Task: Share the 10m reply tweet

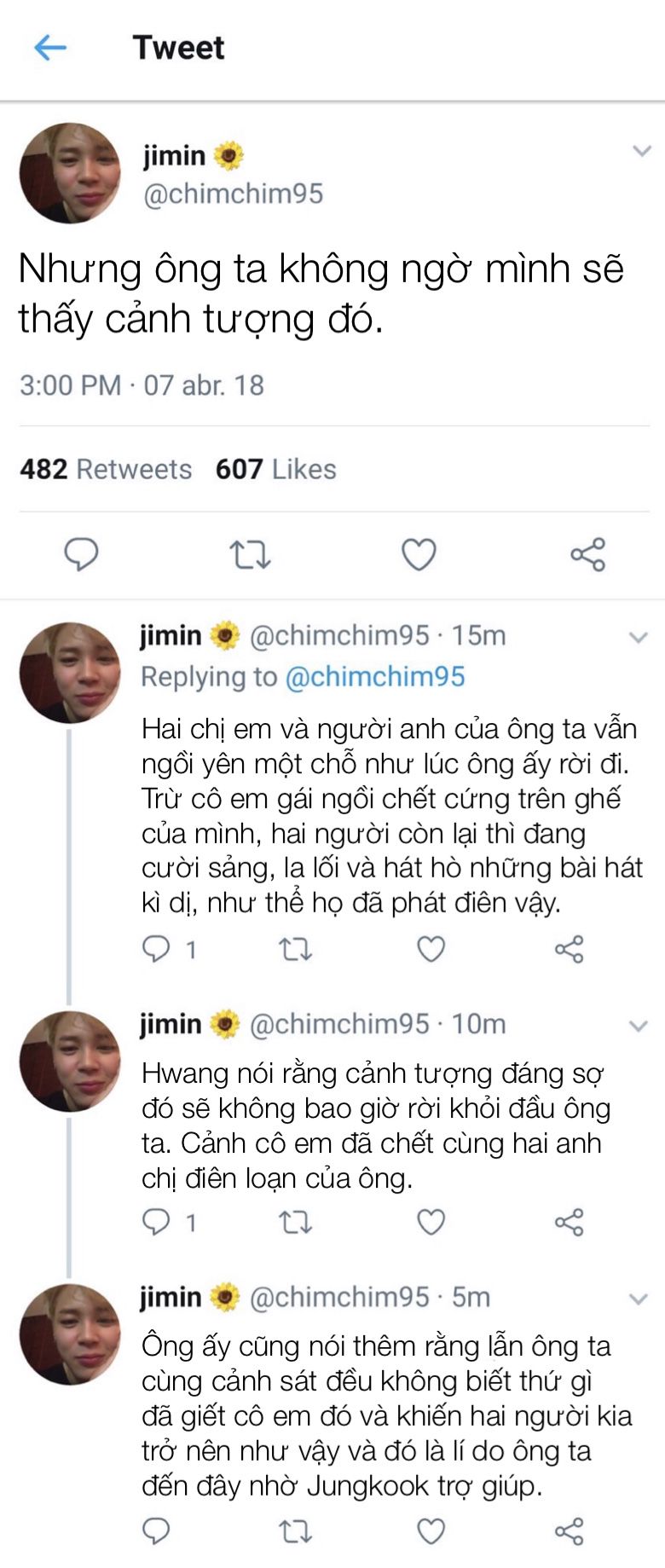Action: click(569, 1223)
